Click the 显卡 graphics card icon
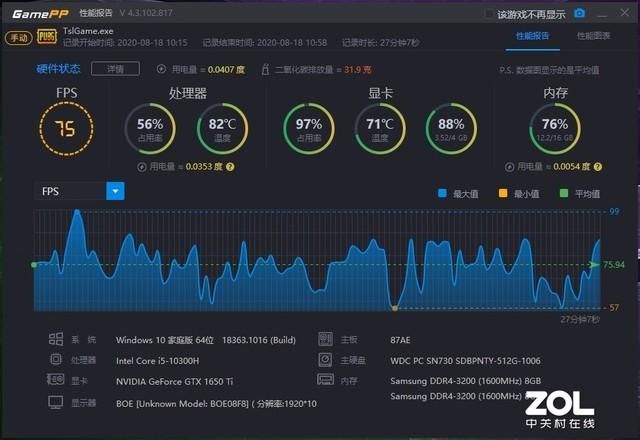640x440 pixels. tap(56, 380)
